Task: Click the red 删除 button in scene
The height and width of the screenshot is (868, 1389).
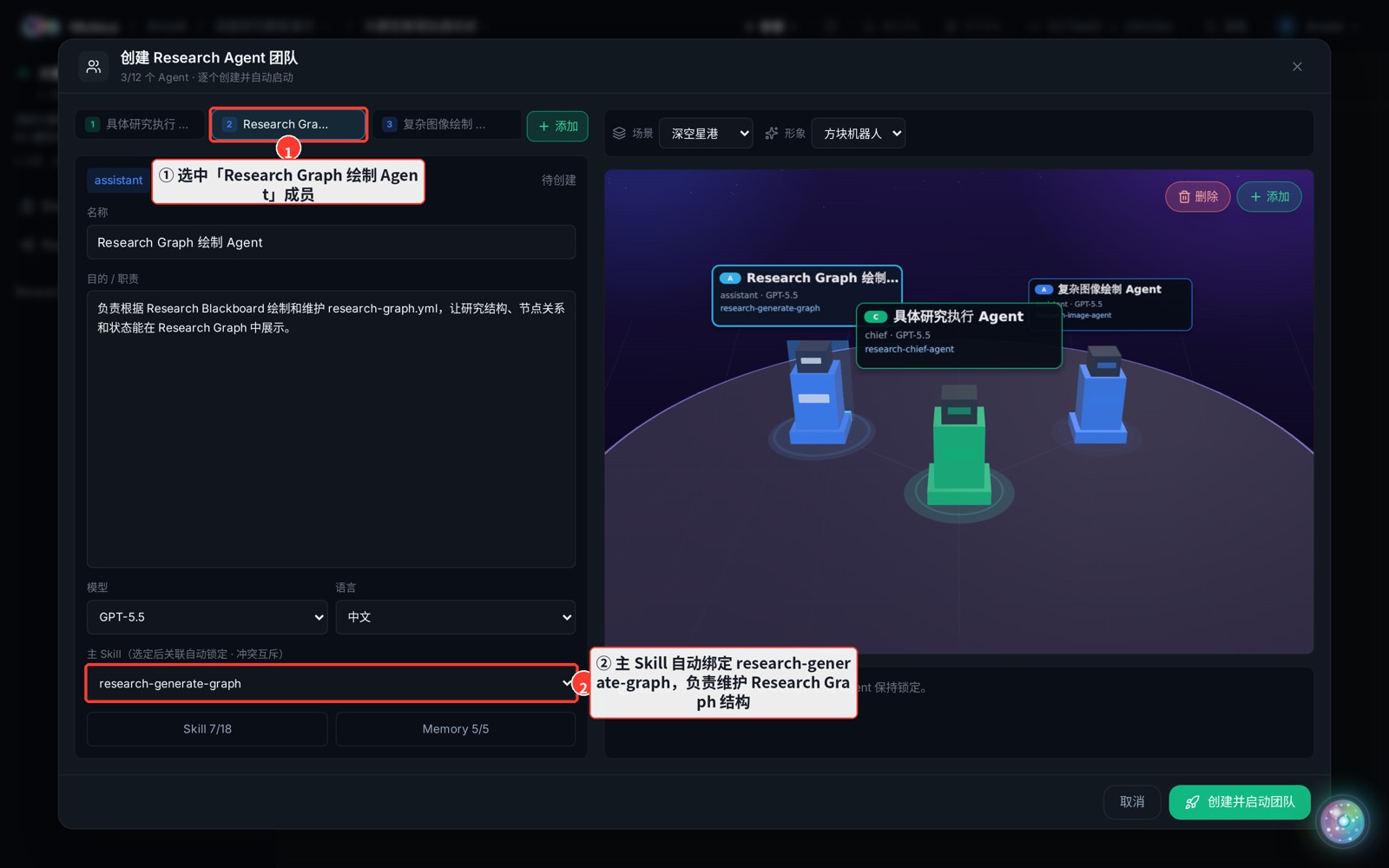Action: click(x=1197, y=197)
